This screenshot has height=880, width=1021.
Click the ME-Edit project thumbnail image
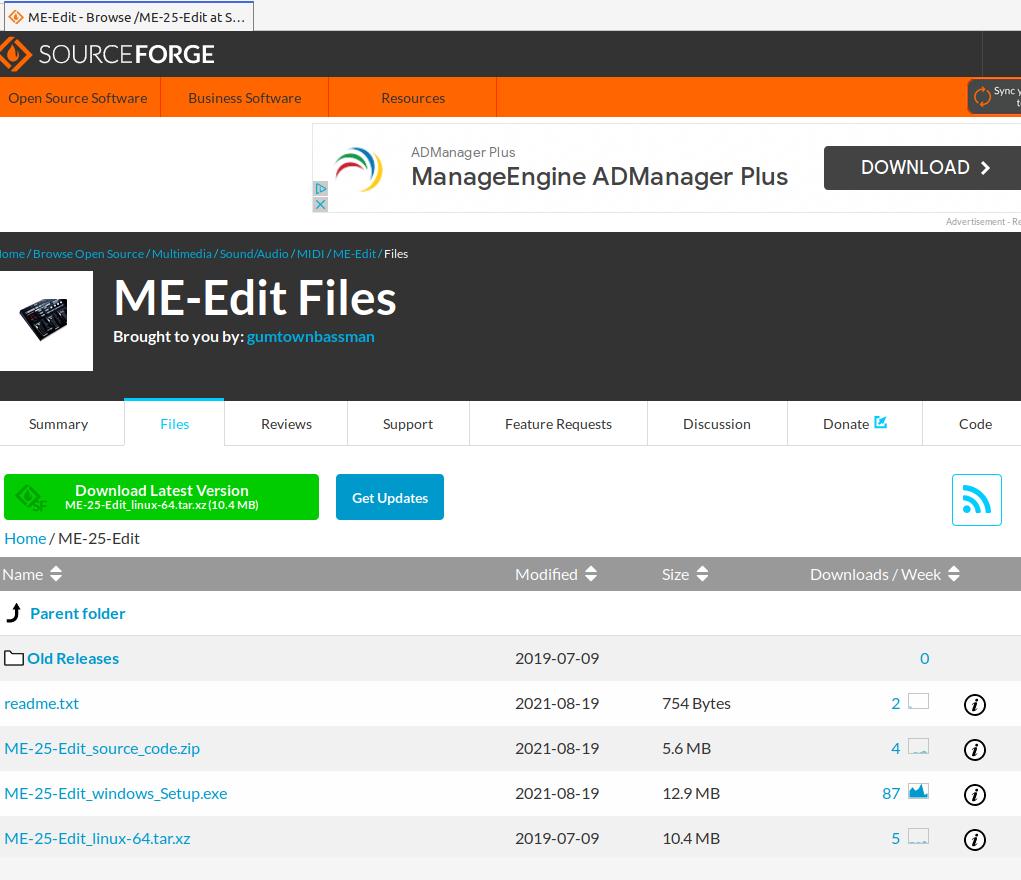[45, 320]
